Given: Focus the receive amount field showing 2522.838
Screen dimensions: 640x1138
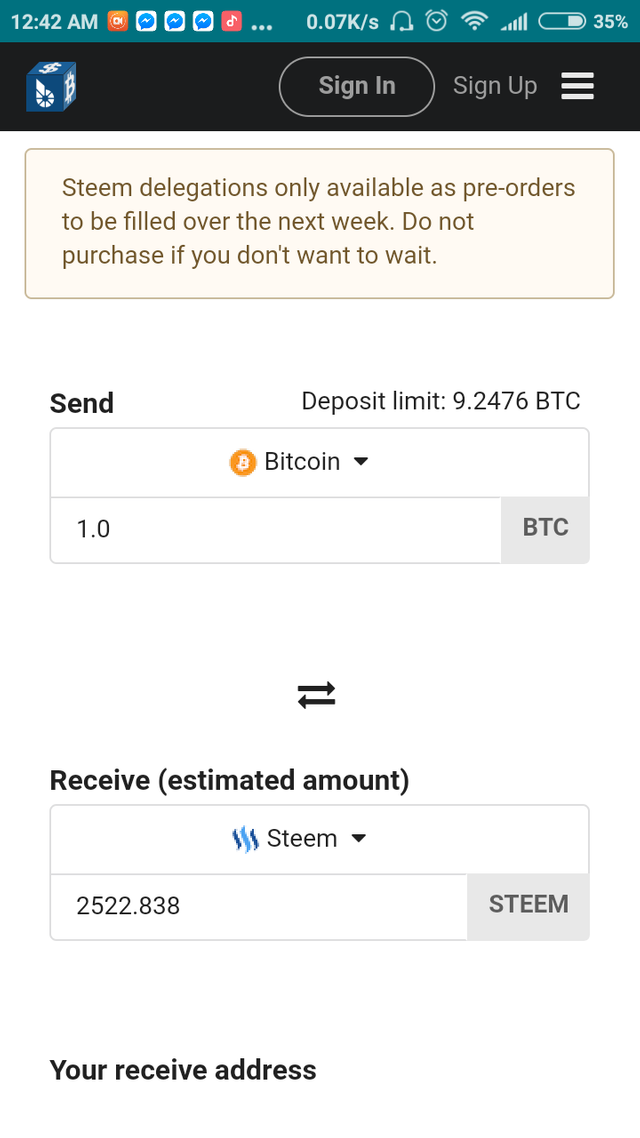Looking at the screenshot, I should (x=258, y=906).
